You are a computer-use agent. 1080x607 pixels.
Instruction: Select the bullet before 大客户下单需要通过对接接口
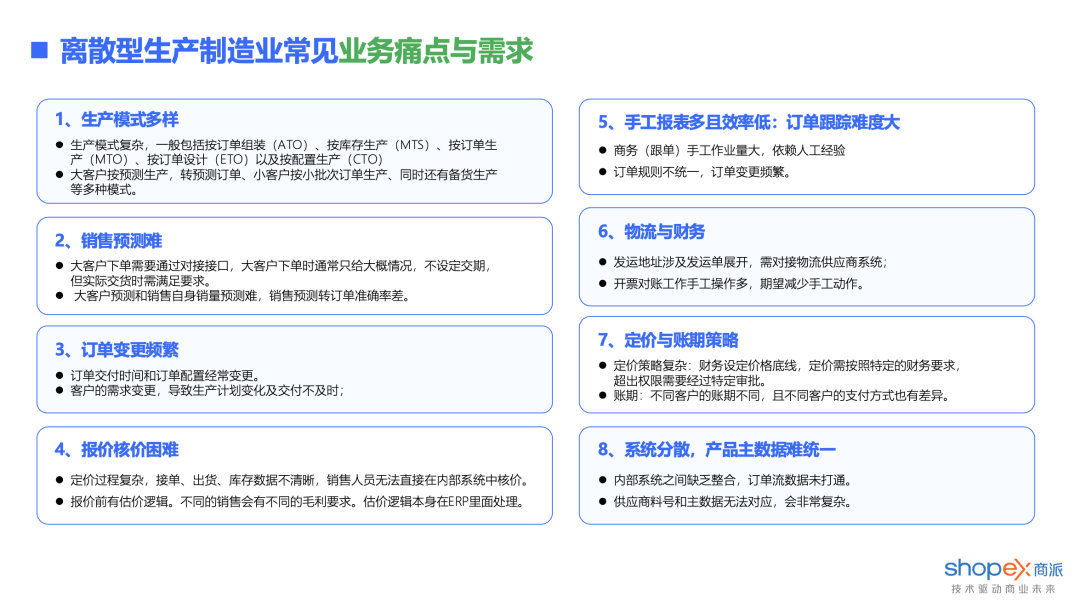pyautogui.click(x=58, y=267)
